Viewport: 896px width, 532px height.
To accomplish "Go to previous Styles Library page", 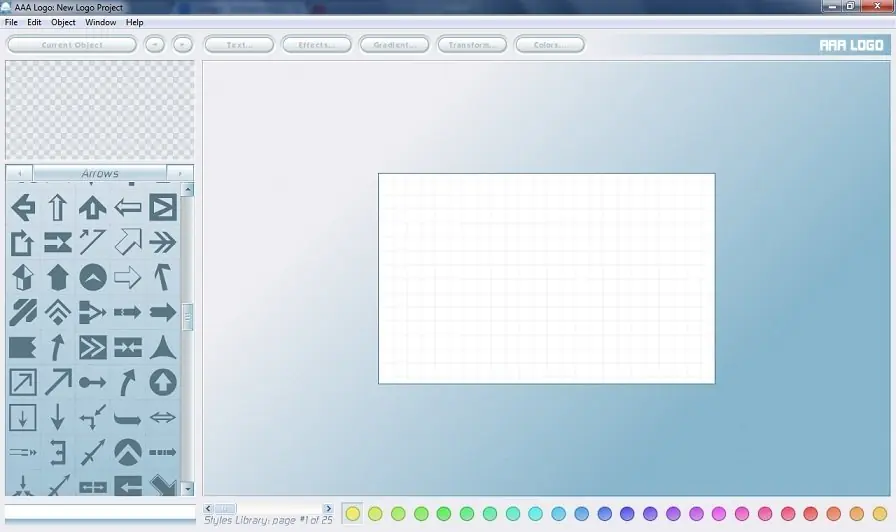I will click(208, 508).
